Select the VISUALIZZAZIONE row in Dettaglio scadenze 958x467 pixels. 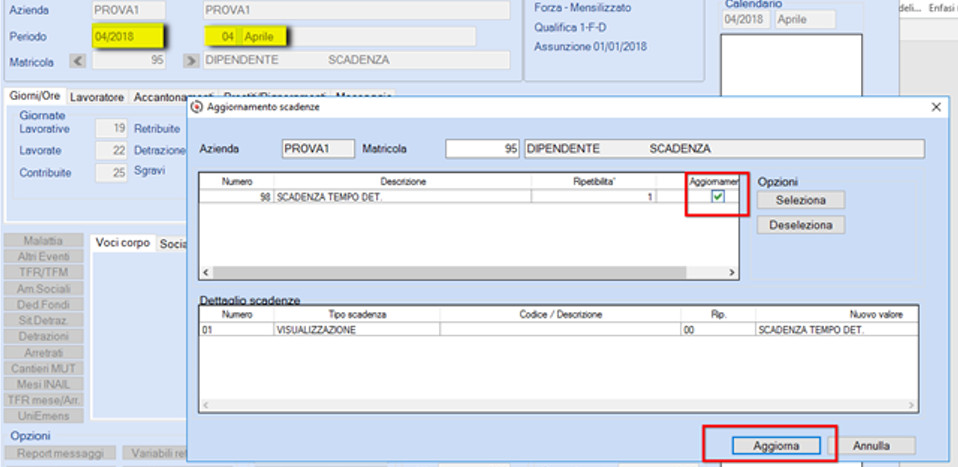559,329
